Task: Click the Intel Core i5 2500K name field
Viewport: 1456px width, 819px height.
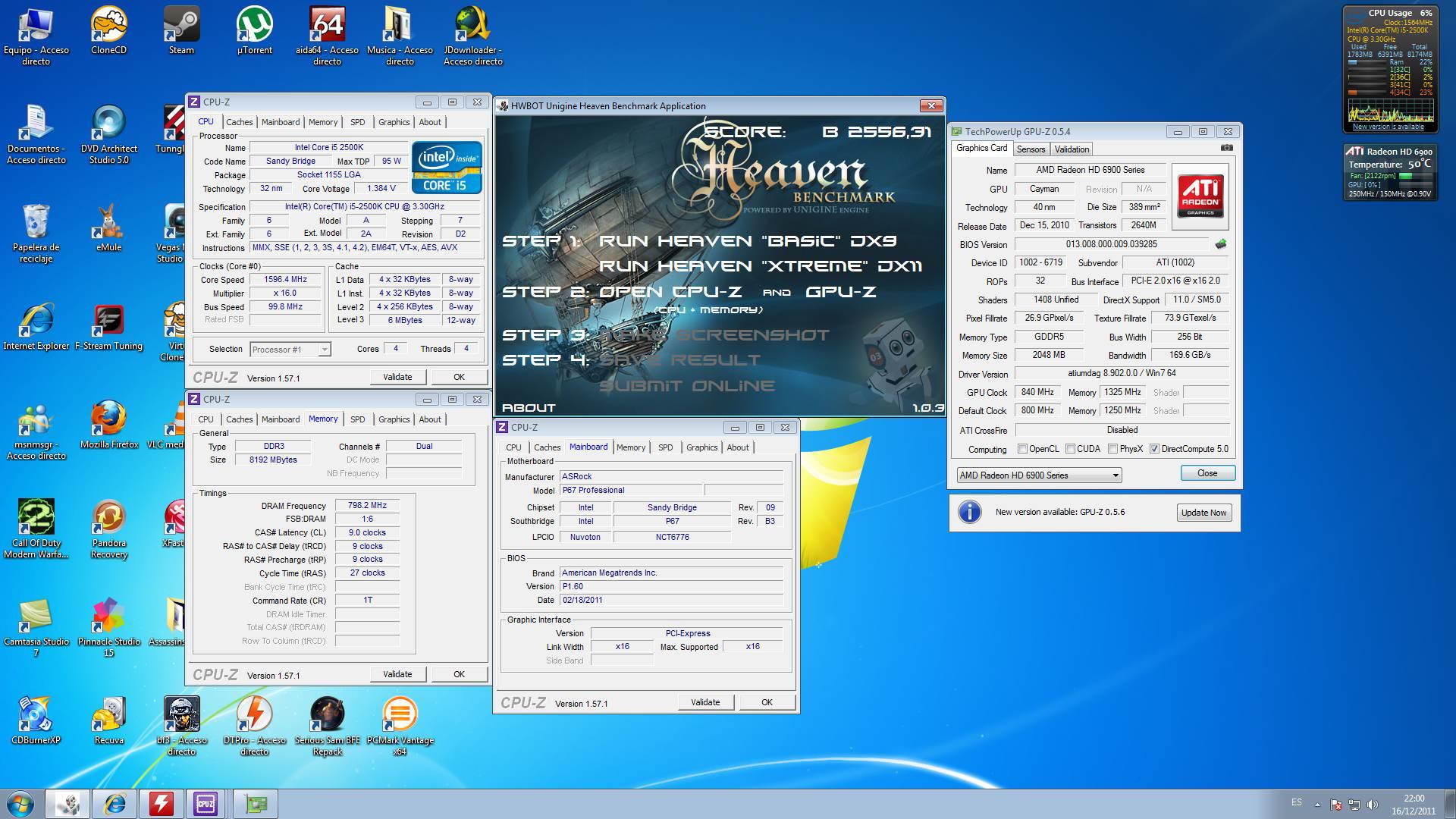Action: [329, 148]
